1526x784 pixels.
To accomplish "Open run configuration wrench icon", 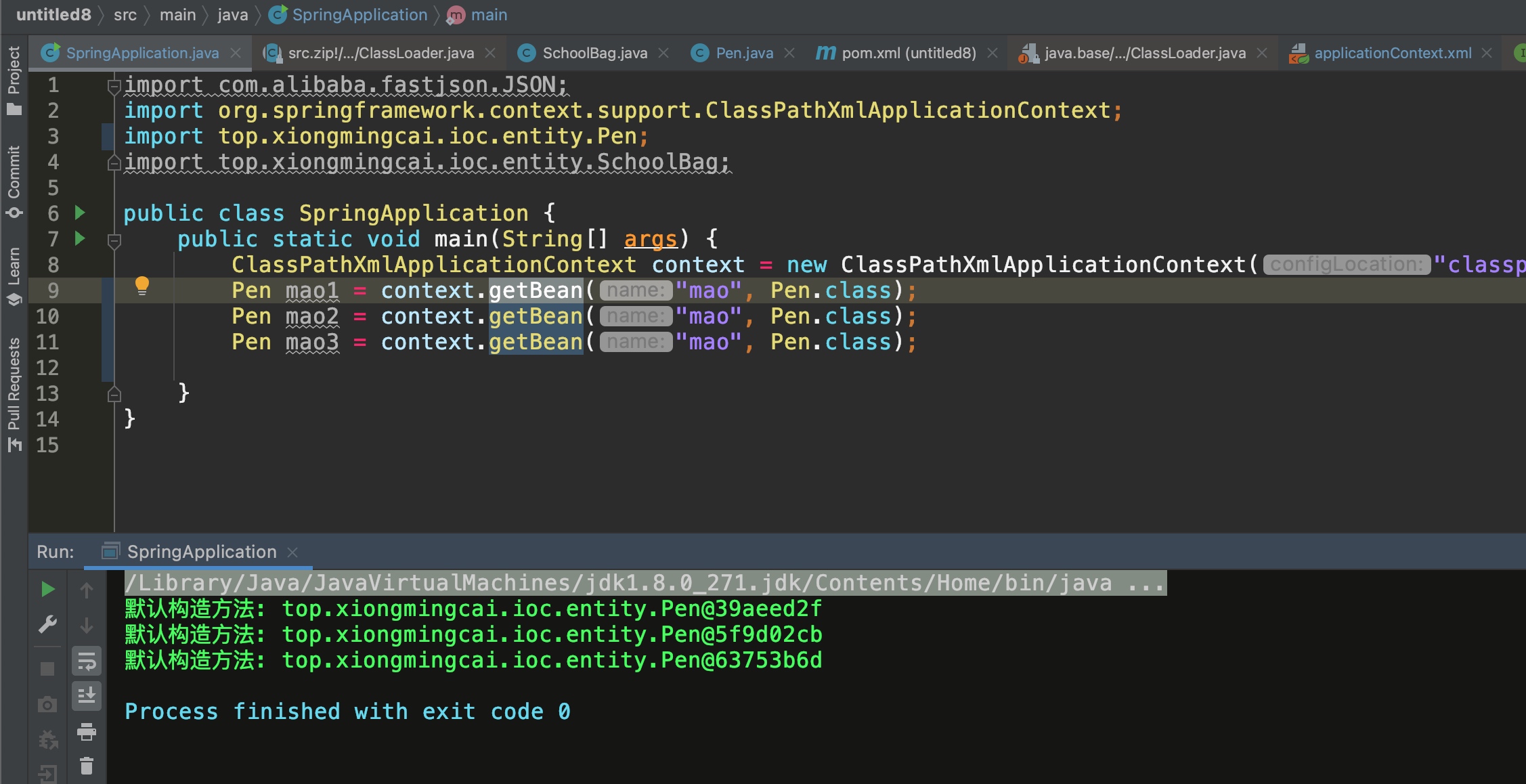I will coord(47,624).
